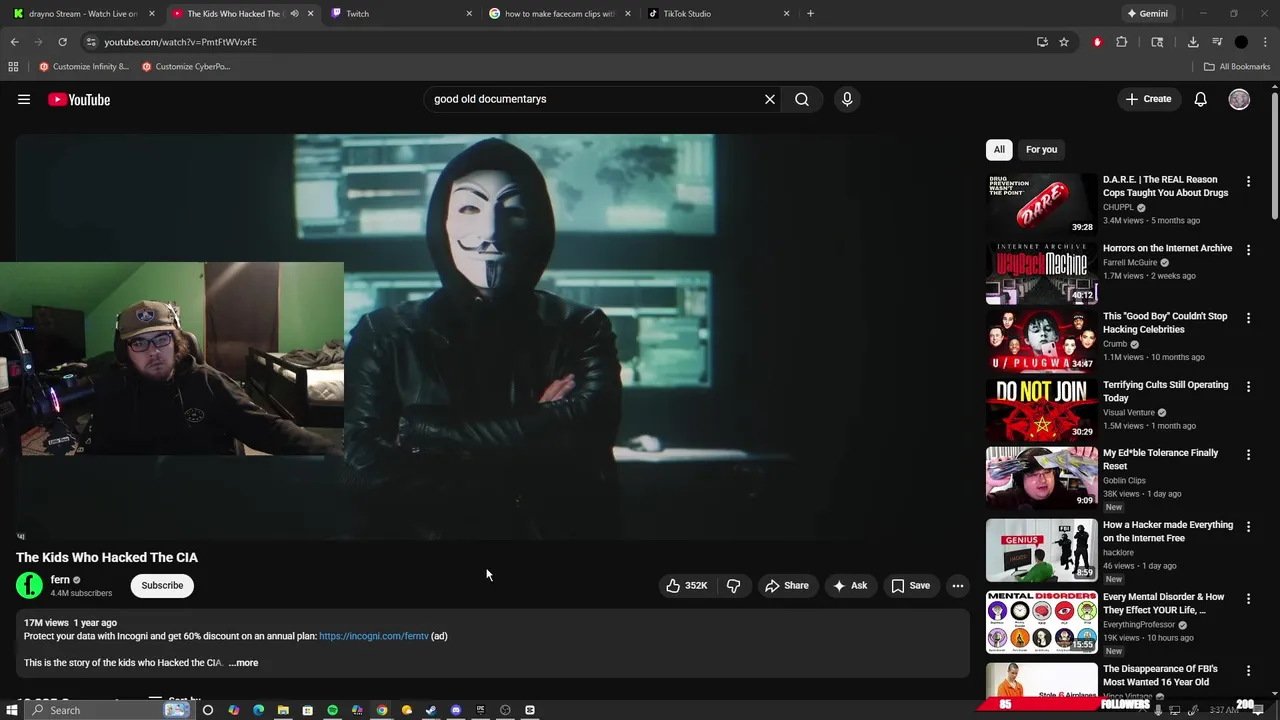Open the apps grid in bookmarks bar
Screen dimensions: 1280x720
(x=13, y=67)
